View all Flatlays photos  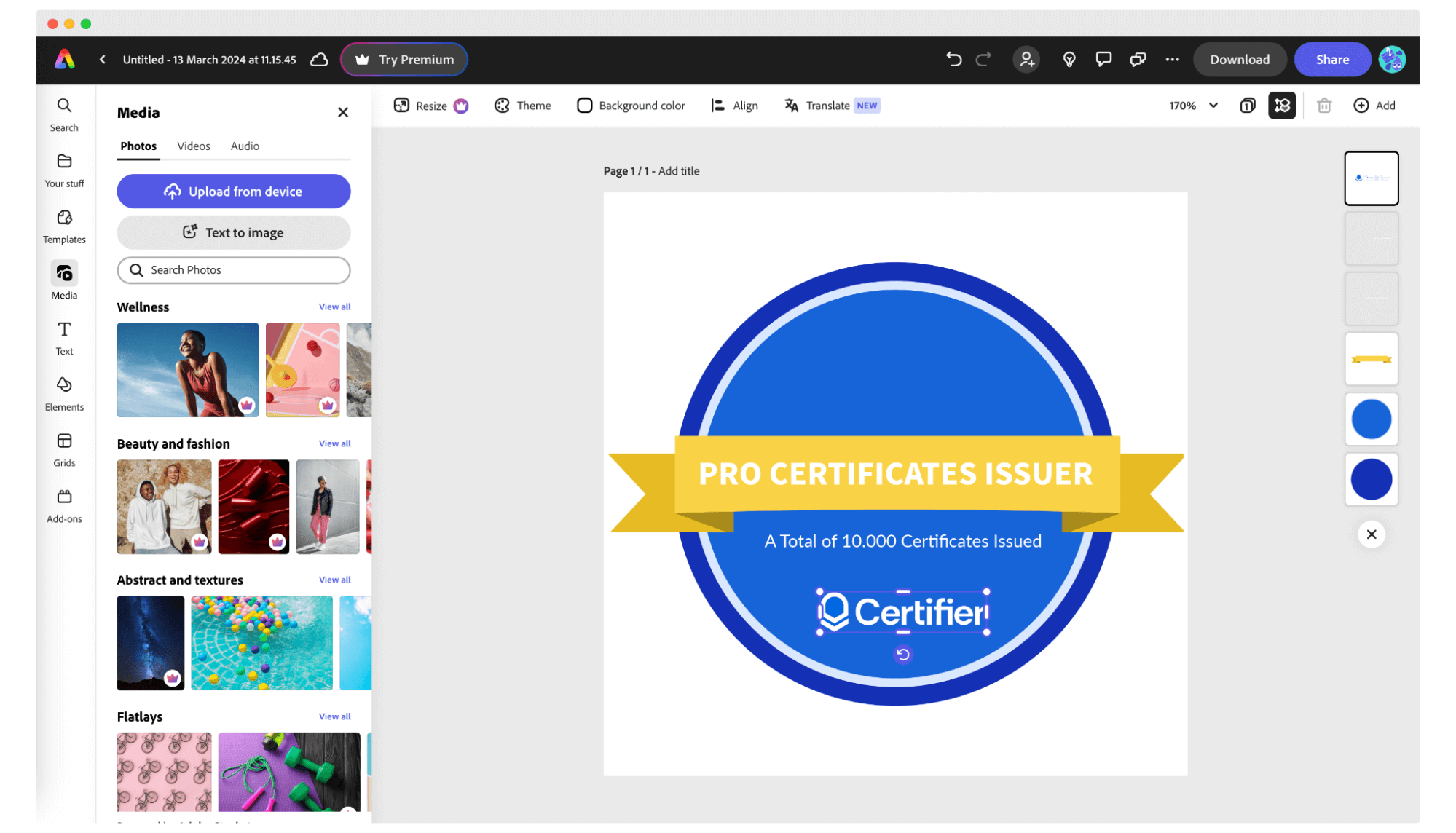(x=334, y=716)
